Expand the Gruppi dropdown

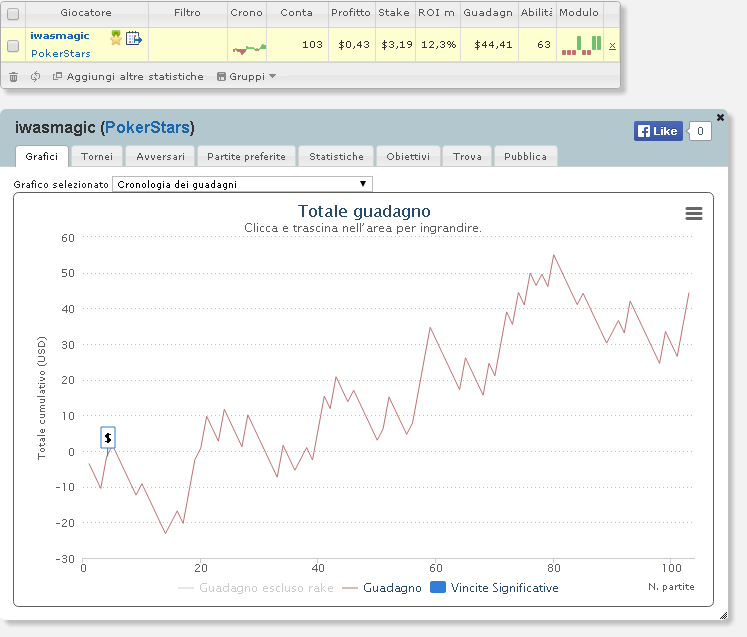(x=246, y=77)
